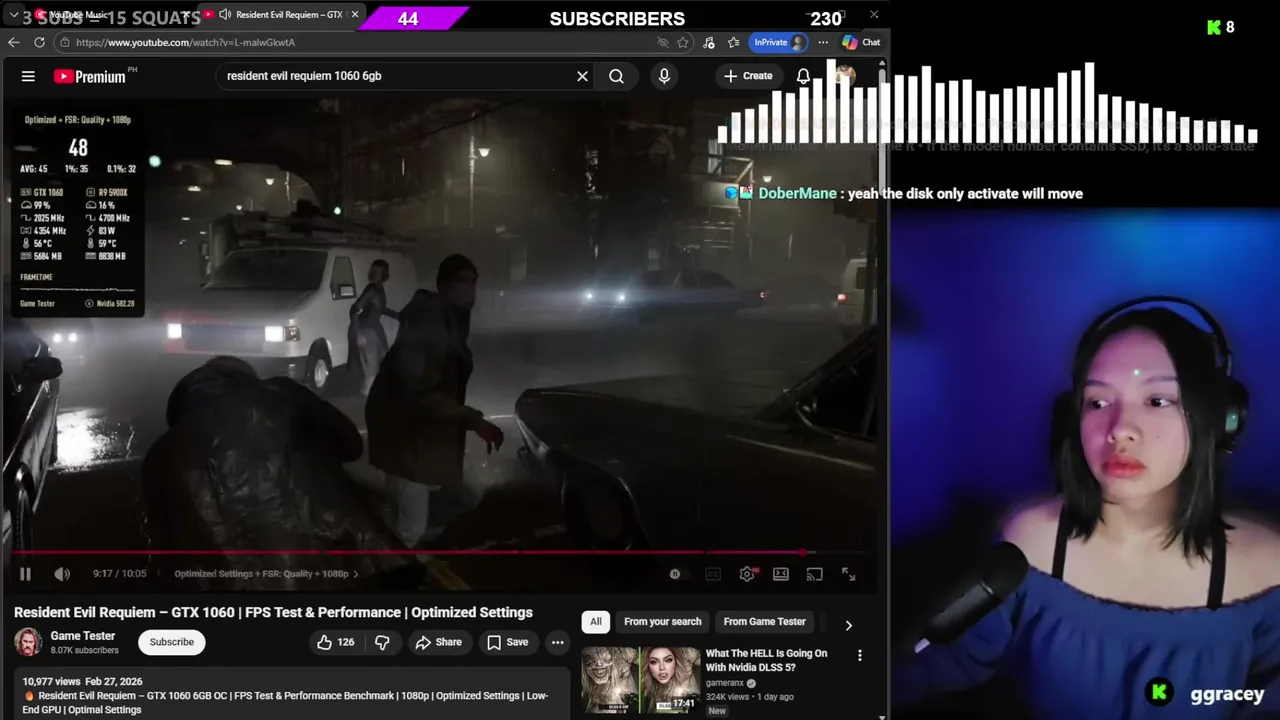Viewport: 1280px width, 720px height.
Task: Open the gameranx channel link
Action: (725, 684)
